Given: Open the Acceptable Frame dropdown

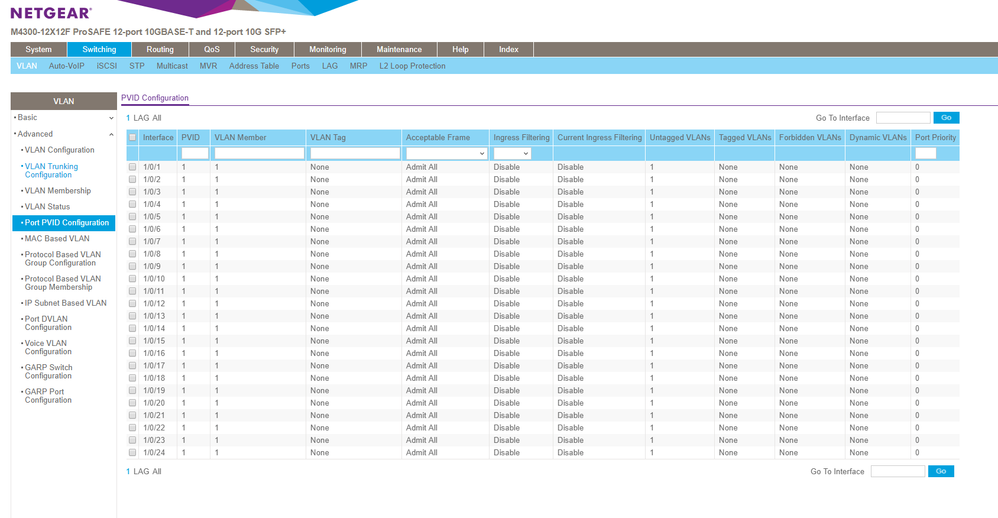Looking at the screenshot, I should (446, 153).
